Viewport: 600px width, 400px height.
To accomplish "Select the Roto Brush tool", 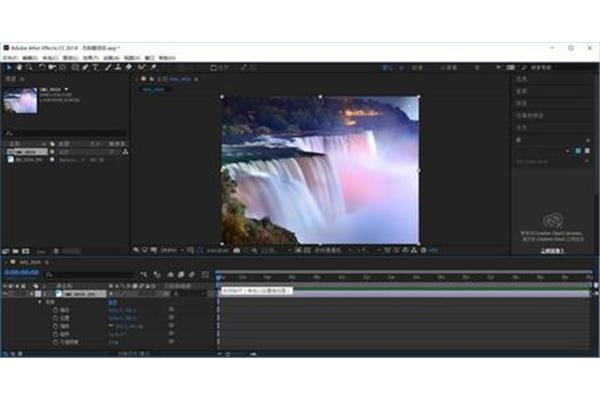I will pos(142,67).
